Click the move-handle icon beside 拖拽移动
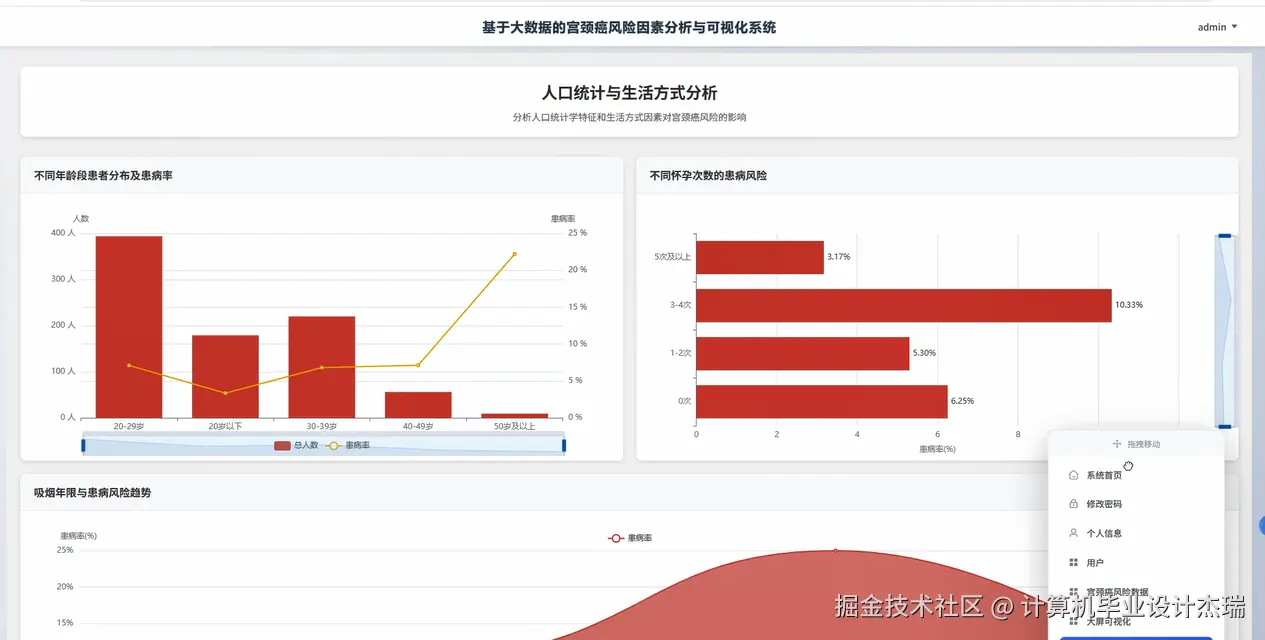 pos(1116,444)
